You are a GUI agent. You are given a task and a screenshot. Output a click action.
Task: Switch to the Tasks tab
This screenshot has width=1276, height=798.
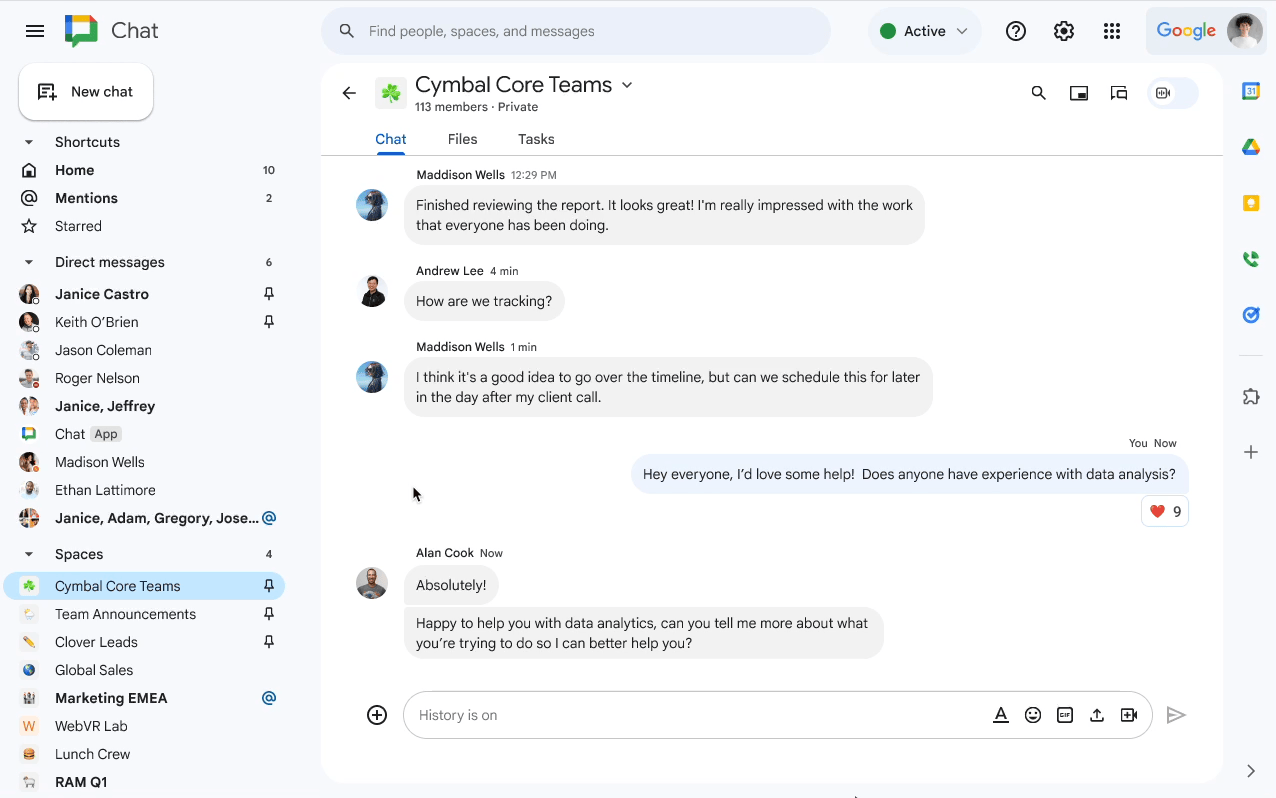[x=535, y=139]
